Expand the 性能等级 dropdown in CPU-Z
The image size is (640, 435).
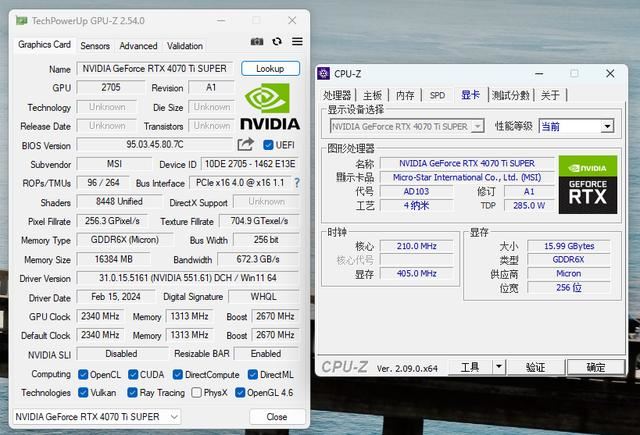point(606,126)
